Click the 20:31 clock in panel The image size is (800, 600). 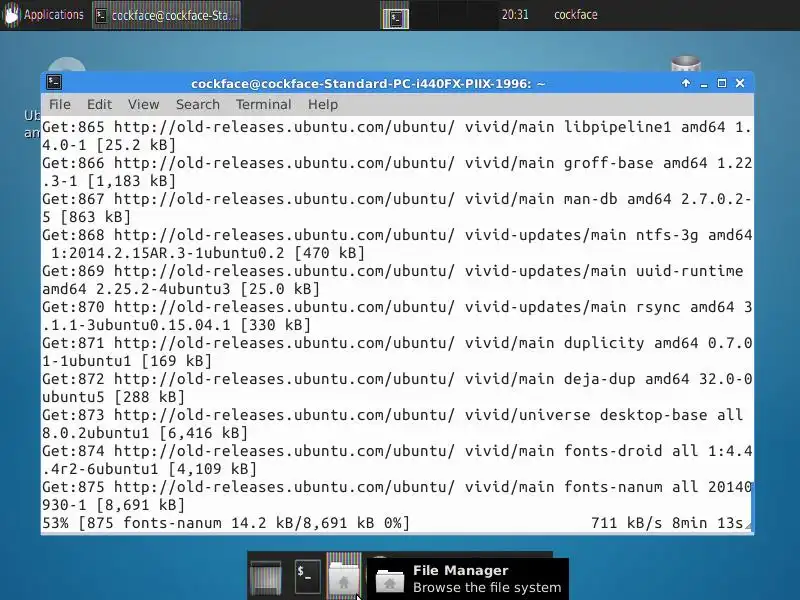click(x=515, y=14)
